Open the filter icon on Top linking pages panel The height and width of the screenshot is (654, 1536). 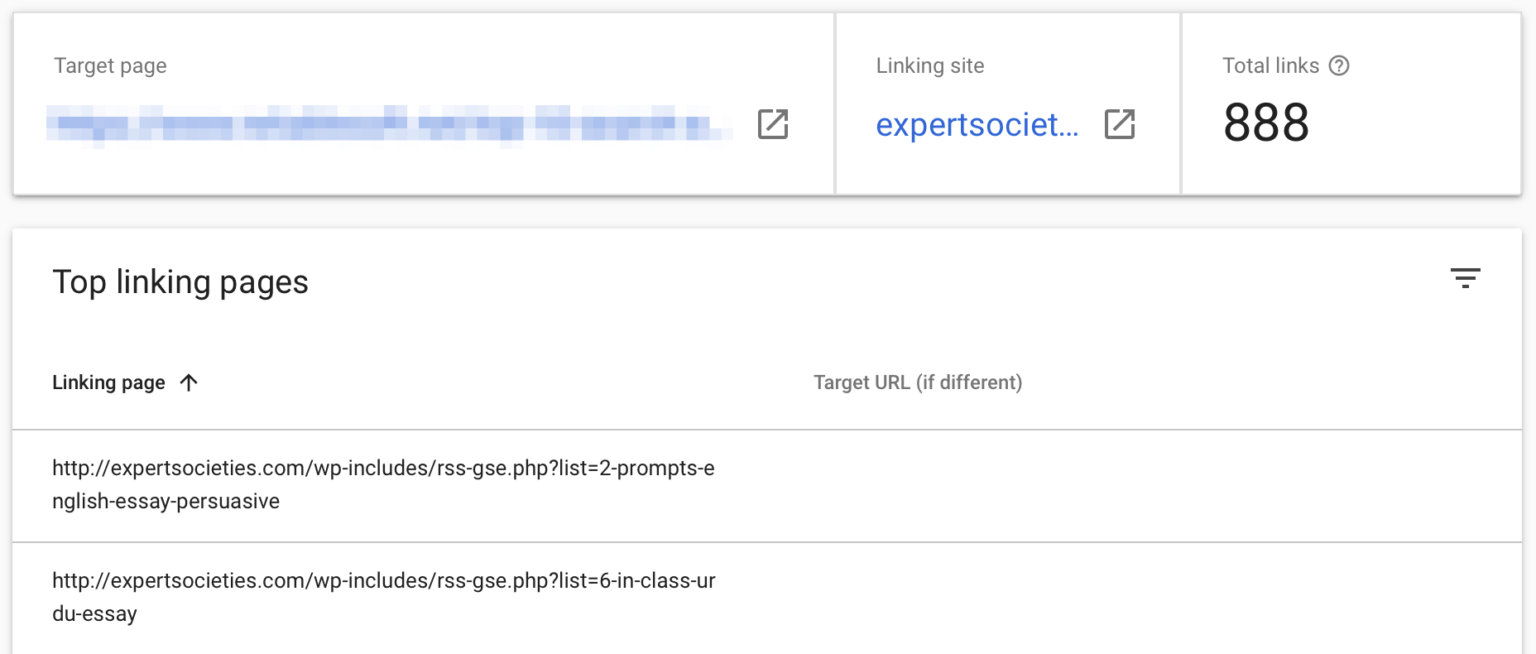point(1465,279)
